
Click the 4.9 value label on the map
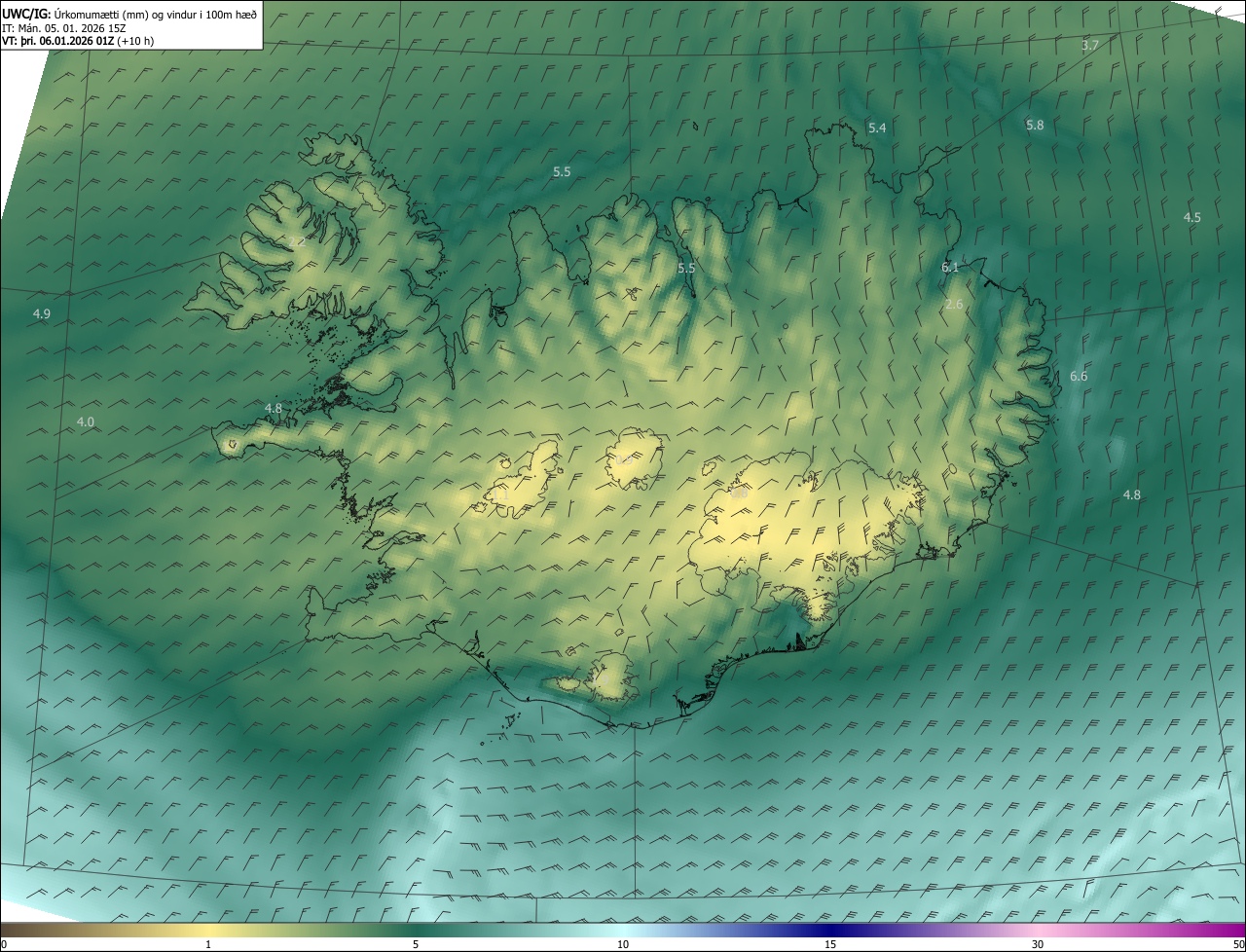(42, 313)
